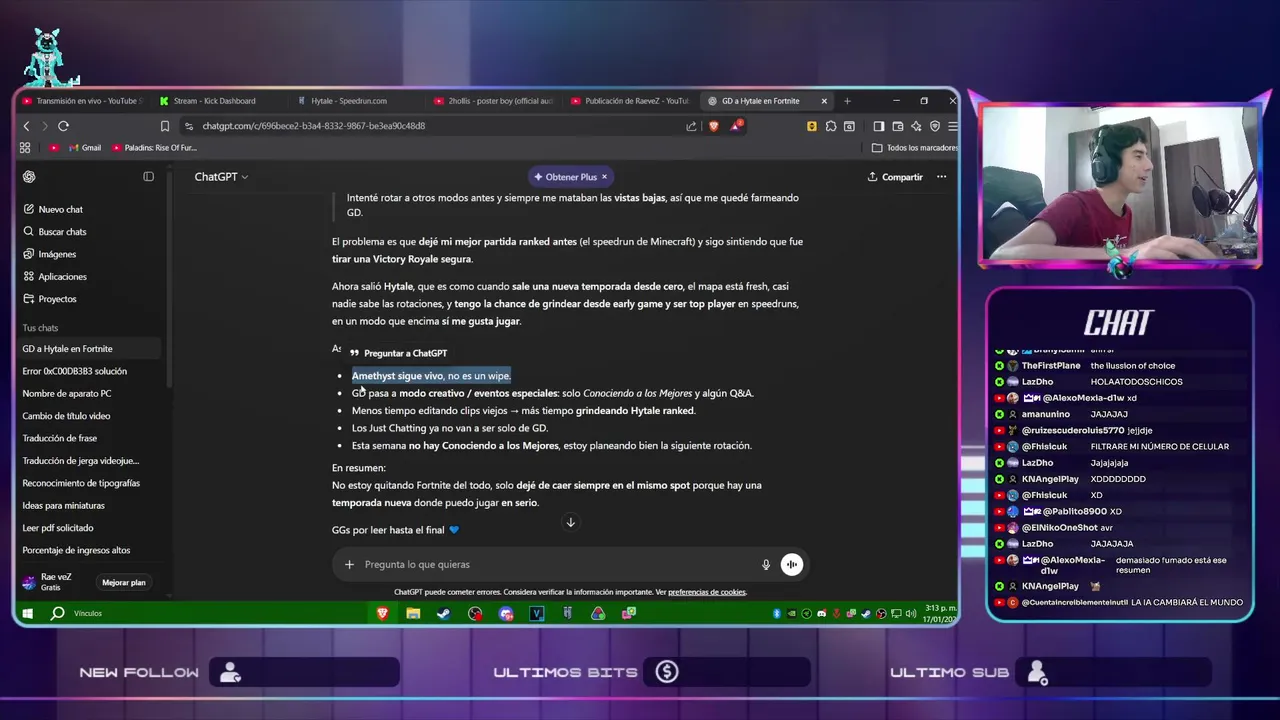Open Windows taskbar search

[58, 613]
